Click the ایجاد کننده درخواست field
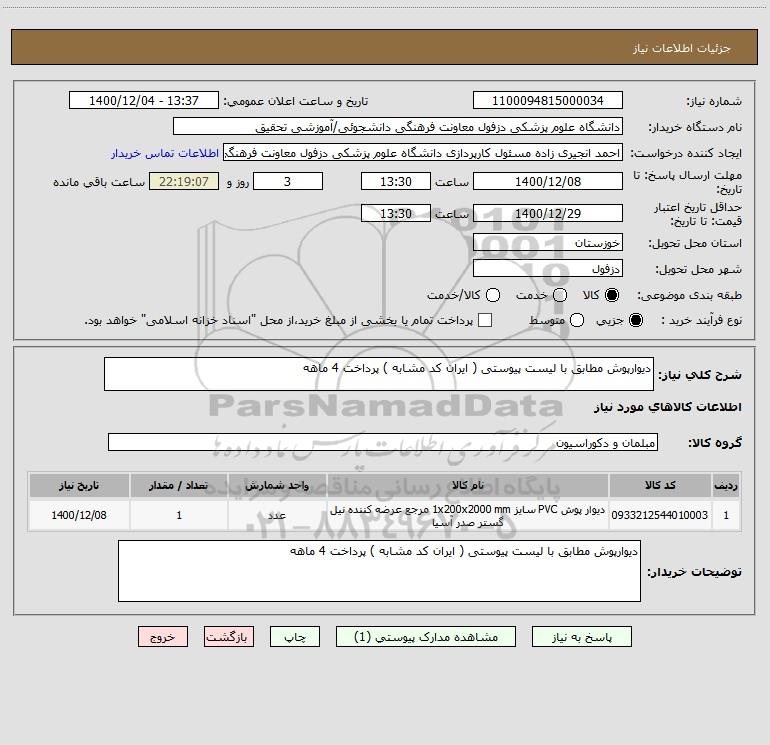 (x=423, y=153)
